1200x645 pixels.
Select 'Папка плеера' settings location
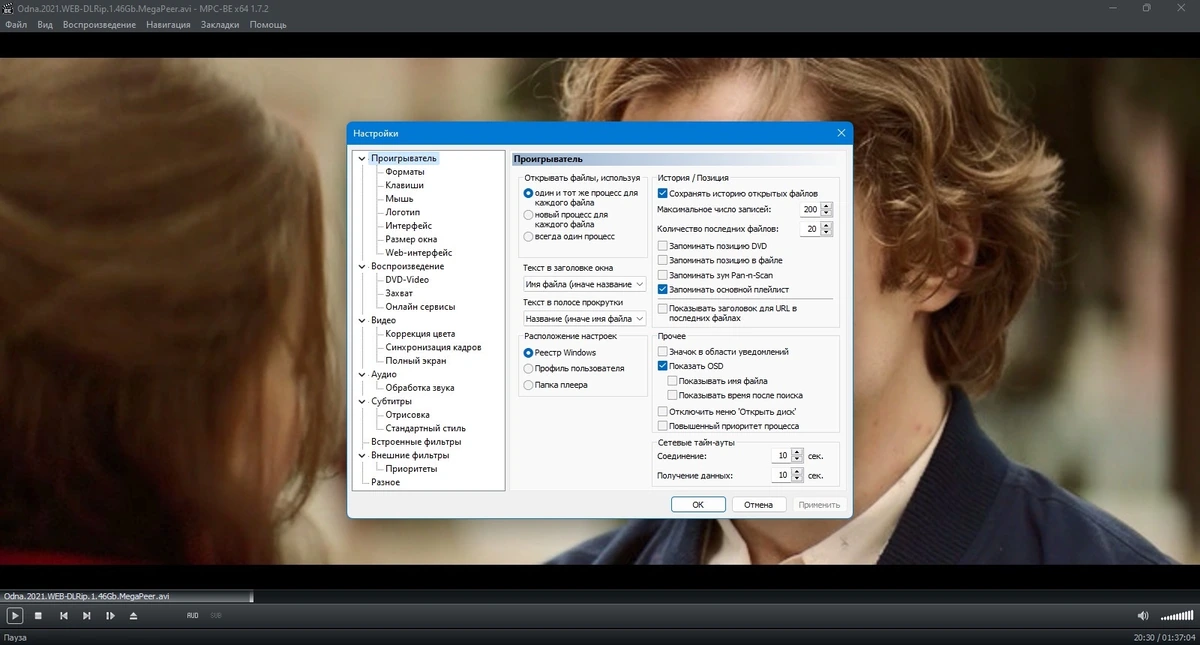(x=529, y=384)
